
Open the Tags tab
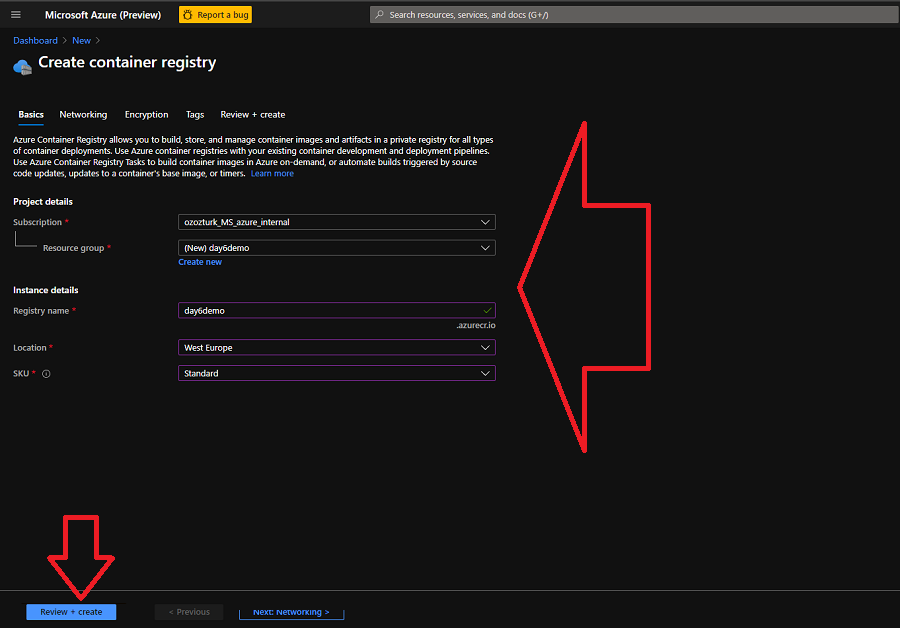coord(195,115)
